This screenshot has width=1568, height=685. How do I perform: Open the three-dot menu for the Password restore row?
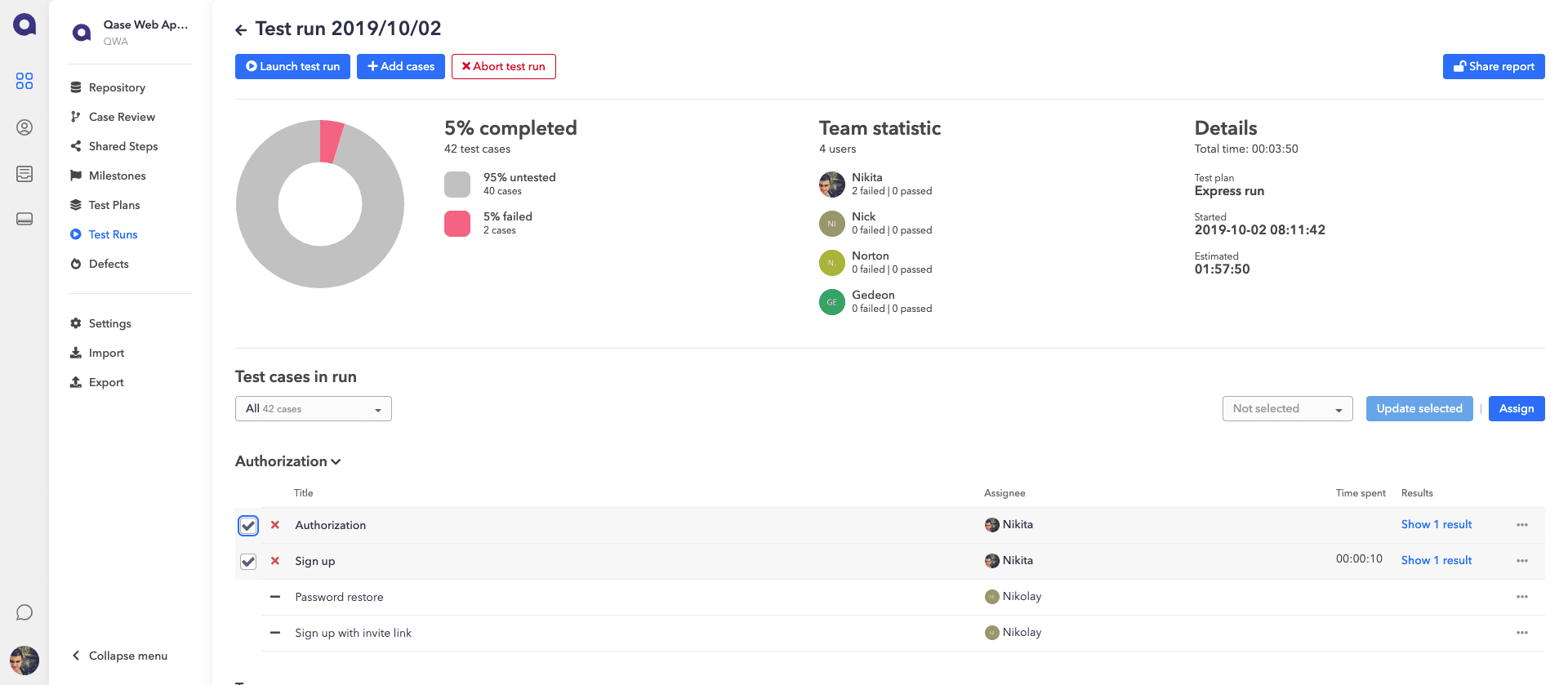[x=1521, y=597]
